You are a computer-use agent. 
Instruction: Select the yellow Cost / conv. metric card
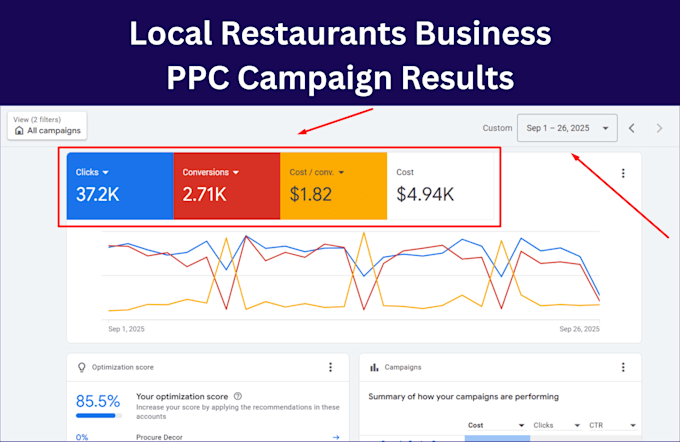(x=333, y=186)
